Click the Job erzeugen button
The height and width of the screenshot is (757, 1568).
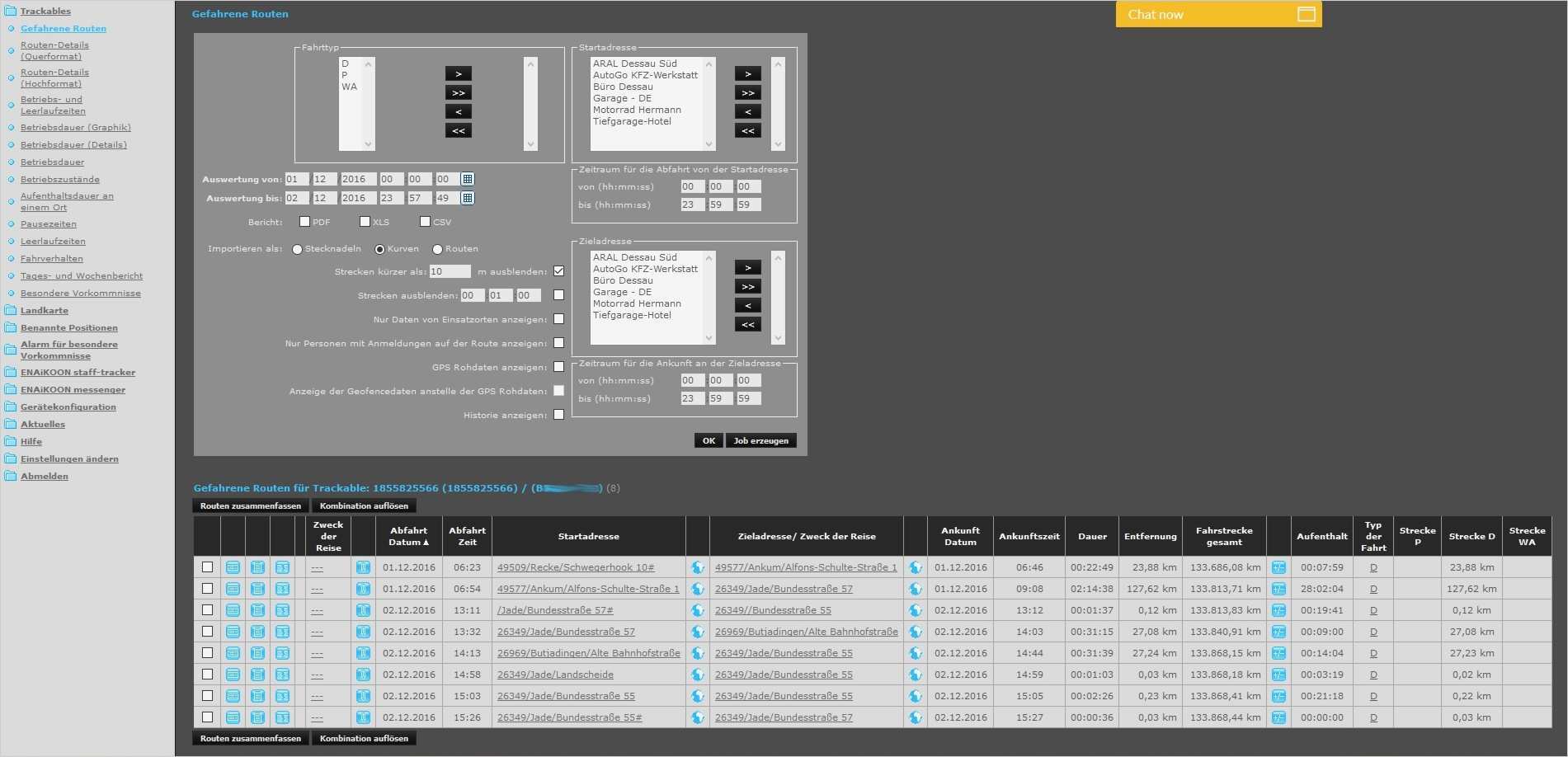coord(760,440)
